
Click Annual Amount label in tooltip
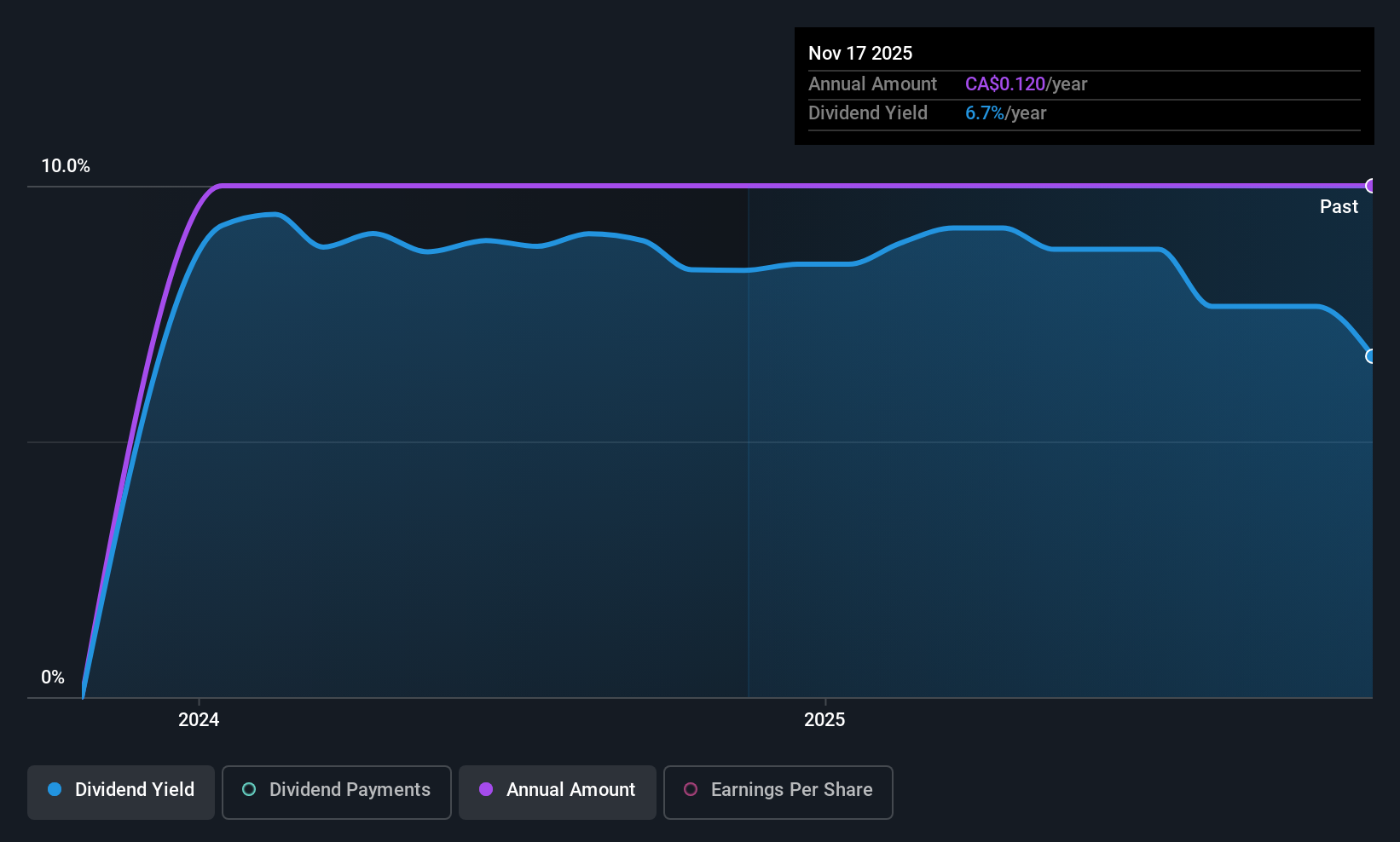pyautogui.click(x=872, y=84)
